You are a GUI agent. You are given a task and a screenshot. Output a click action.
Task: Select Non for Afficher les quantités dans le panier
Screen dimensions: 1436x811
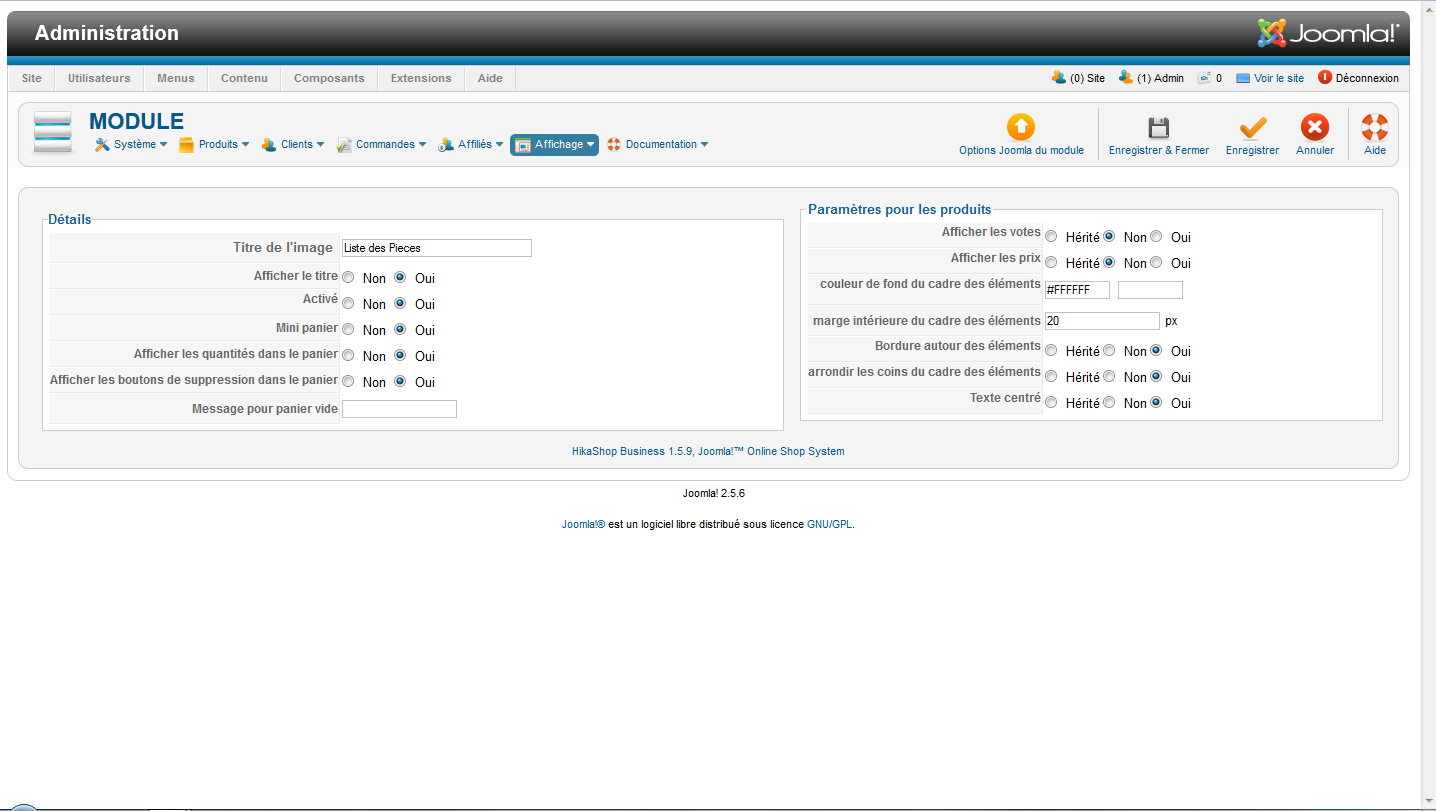[x=348, y=355]
